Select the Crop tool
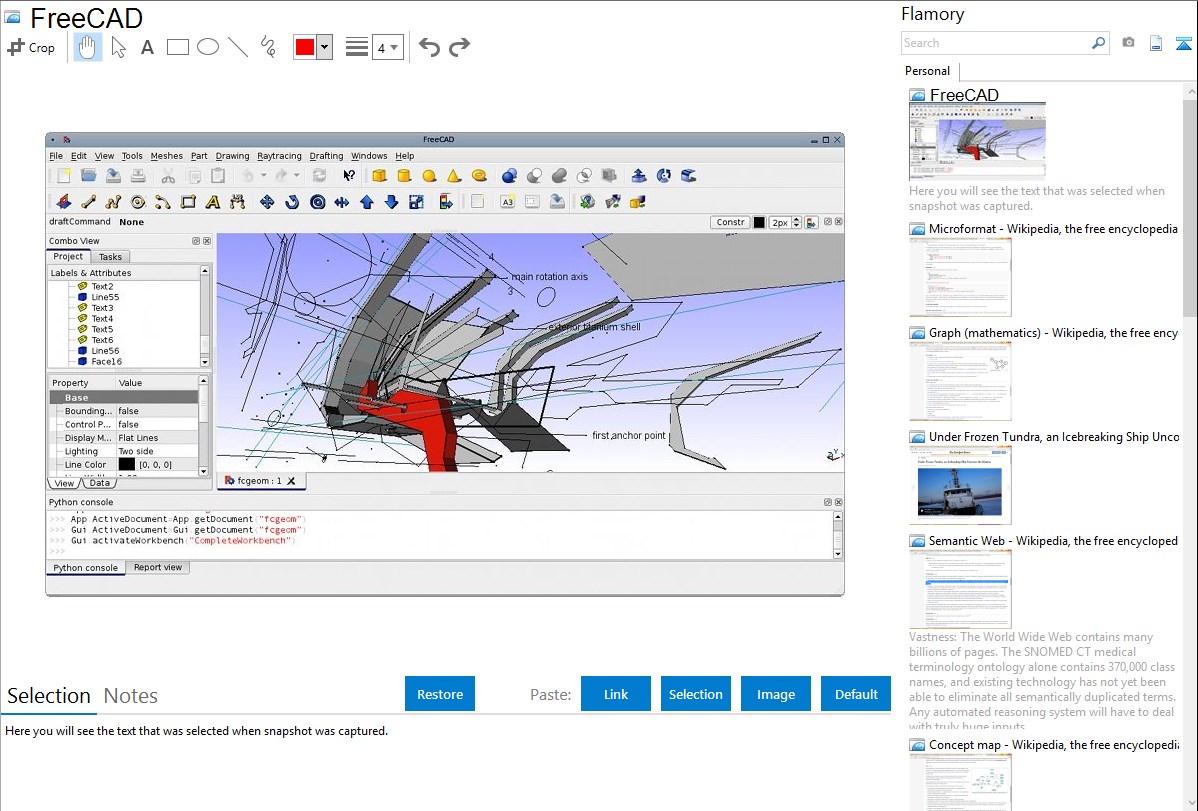This screenshot has width=1198, height=811. click(31, 47)
